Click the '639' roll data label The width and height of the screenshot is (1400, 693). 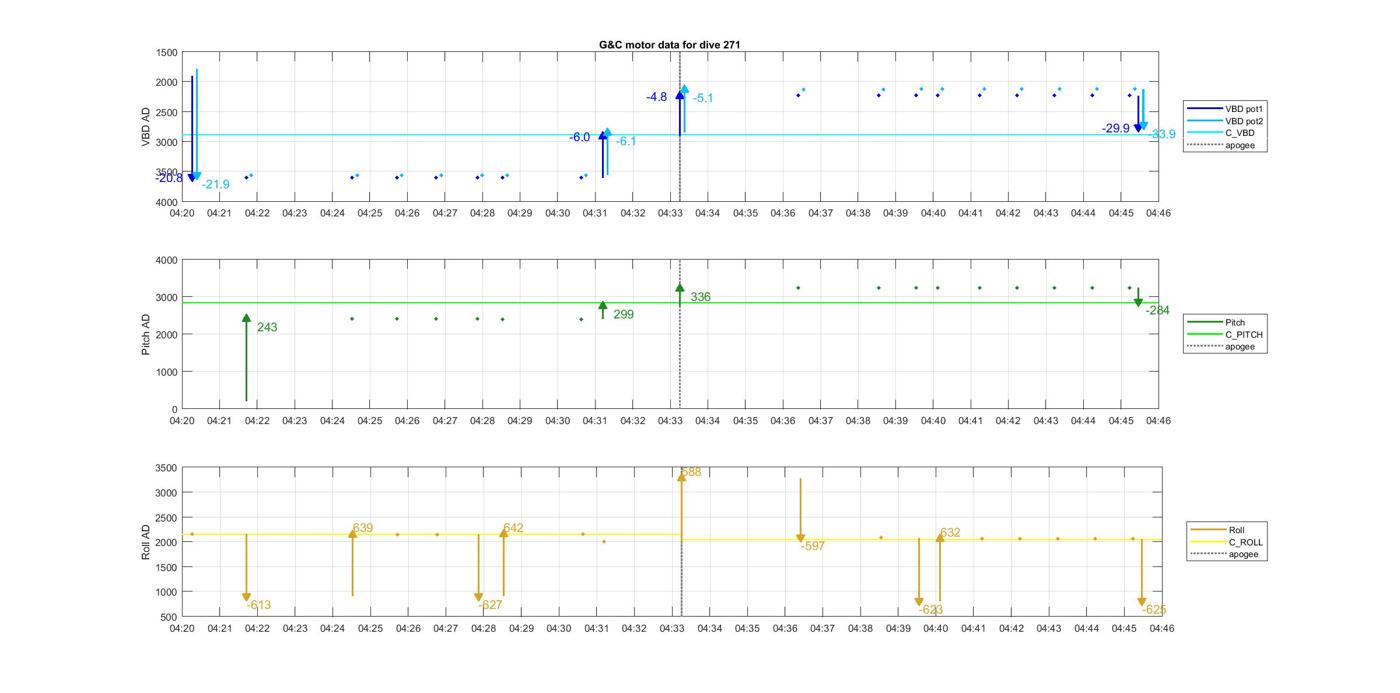point(362,528)
